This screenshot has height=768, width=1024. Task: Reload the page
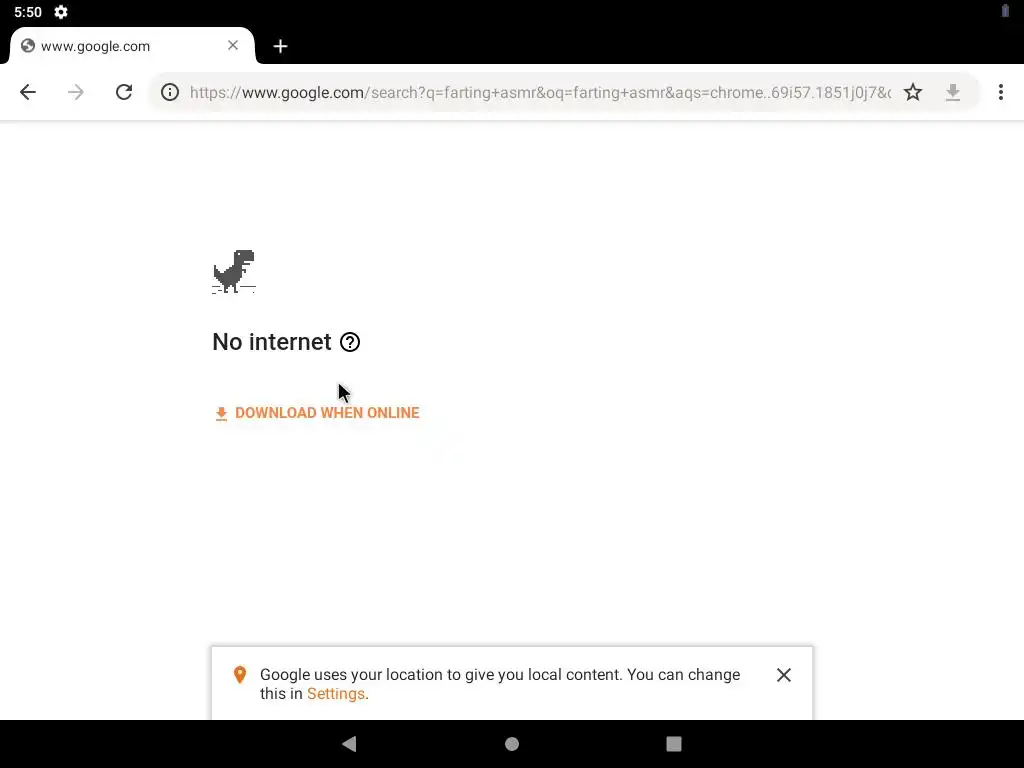coord(124,92)
